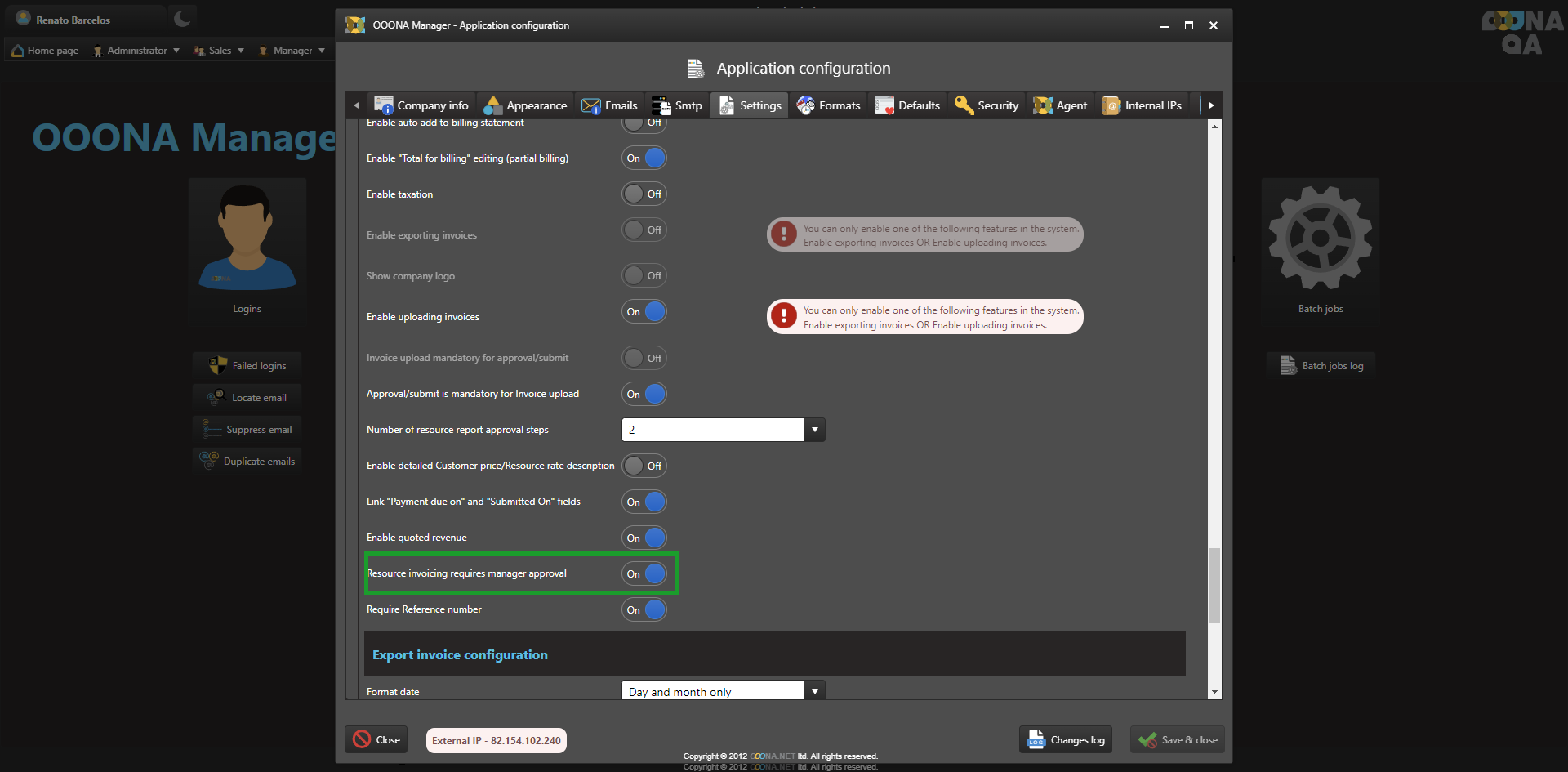Open the Changes log
The image size is (1568, 772).
point(1066,740)
